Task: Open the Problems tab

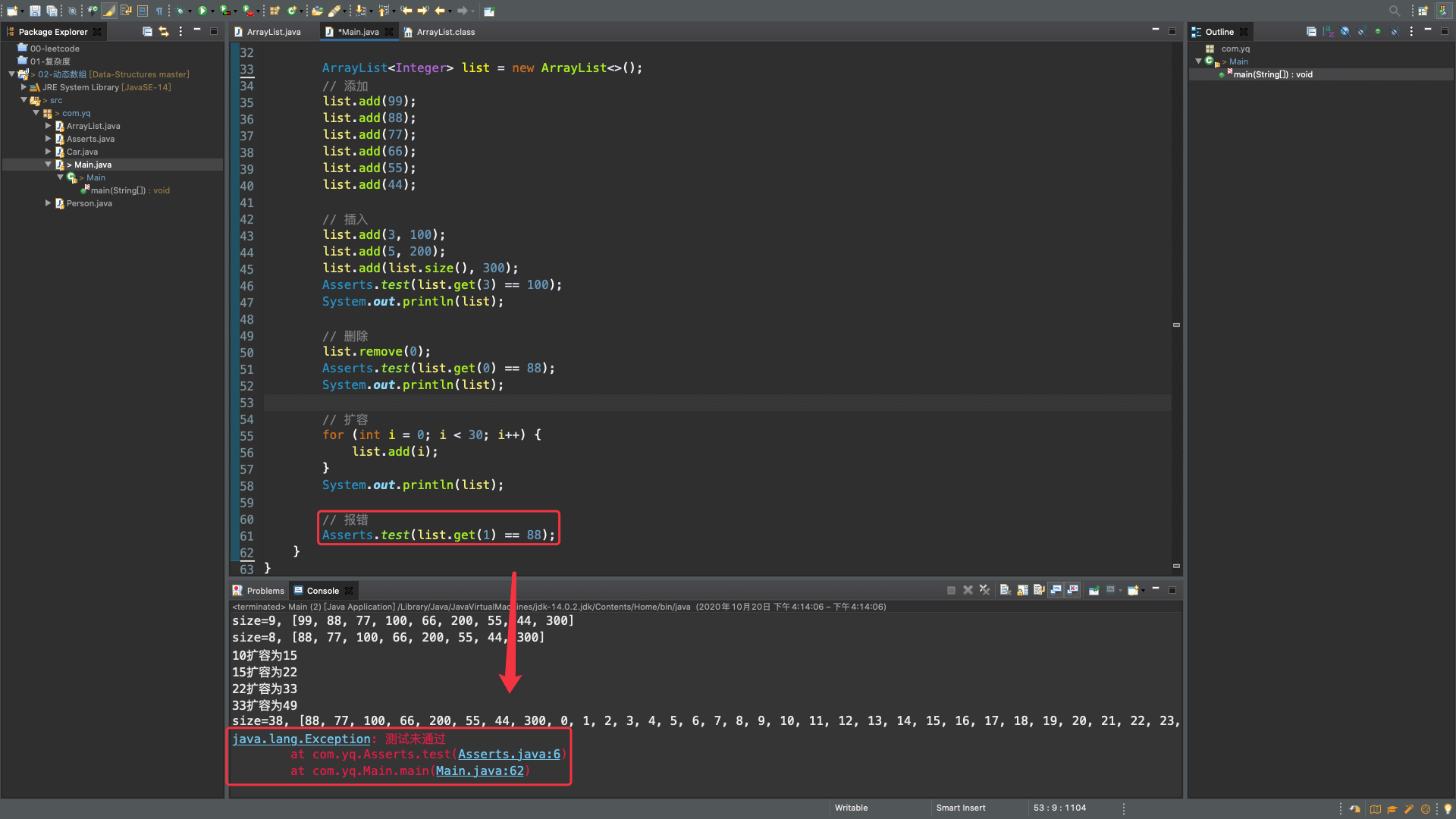Action: tap(259, 591)
